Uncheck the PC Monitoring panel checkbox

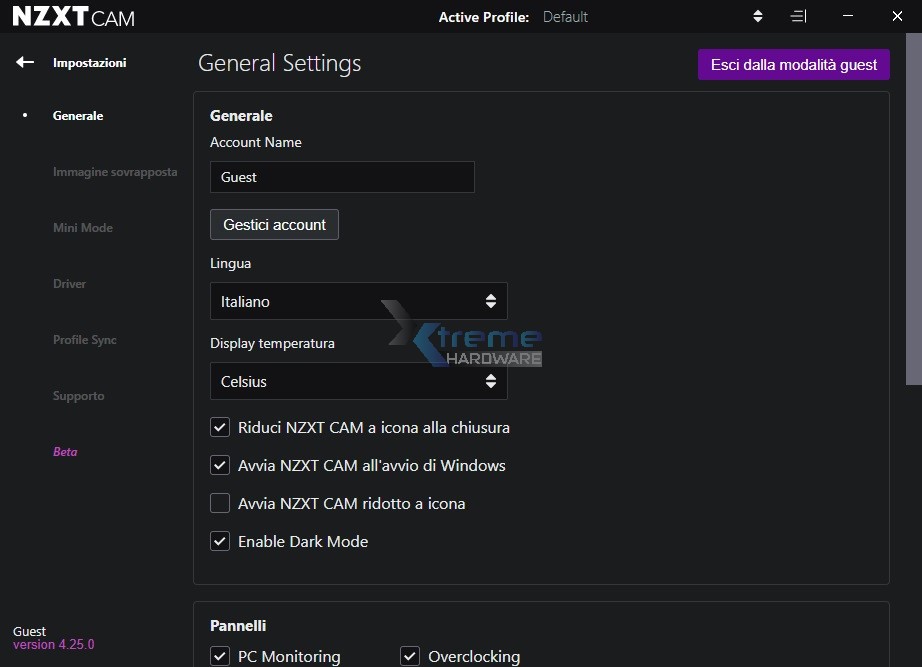pyautogui.click(x=220, y=656)
